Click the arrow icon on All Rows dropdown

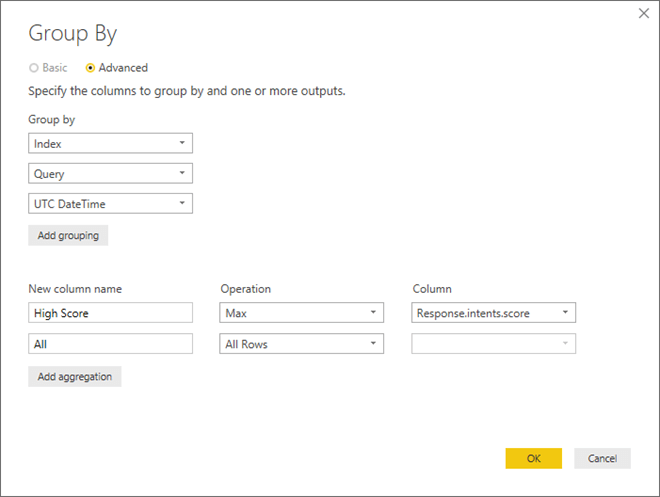[373, 343]
